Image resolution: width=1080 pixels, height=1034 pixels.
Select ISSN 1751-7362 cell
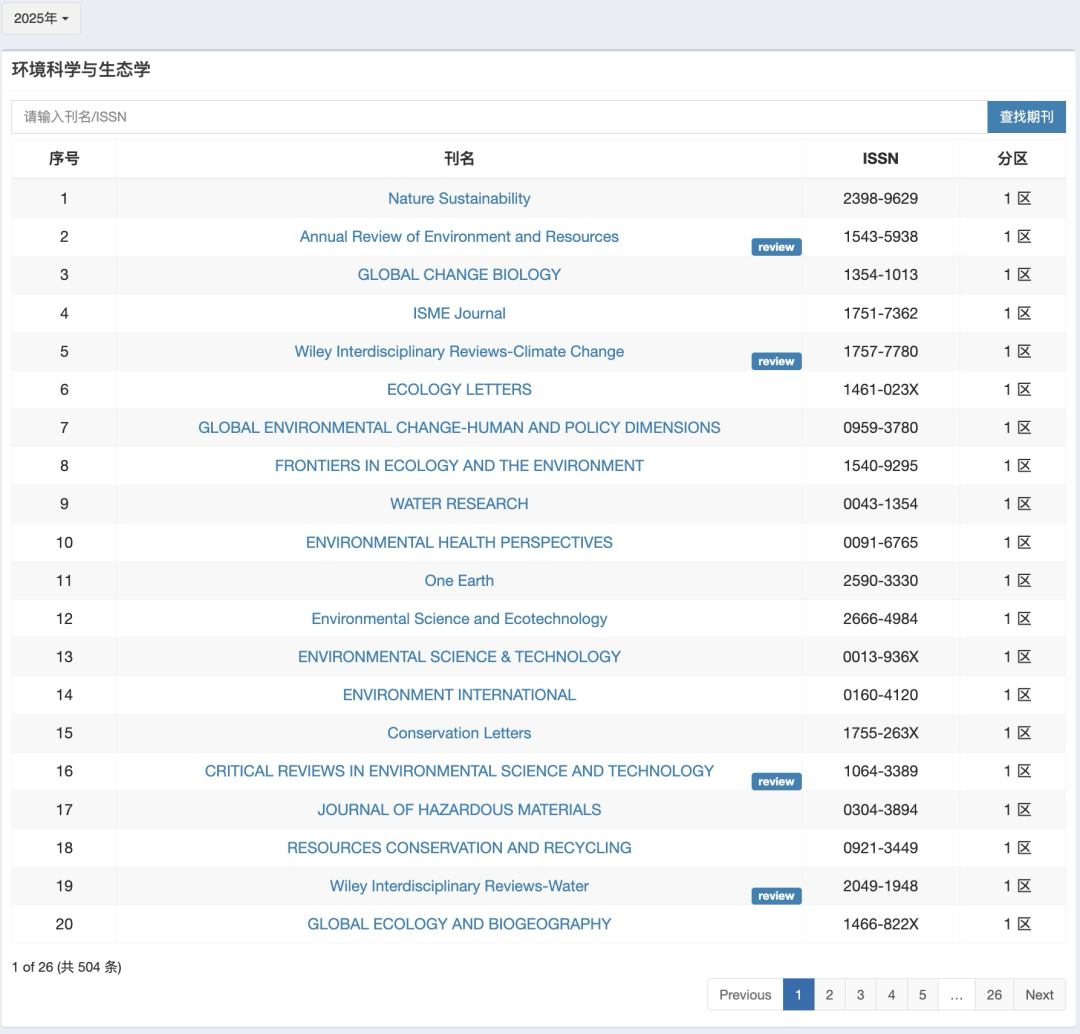(x=880, y=313)
